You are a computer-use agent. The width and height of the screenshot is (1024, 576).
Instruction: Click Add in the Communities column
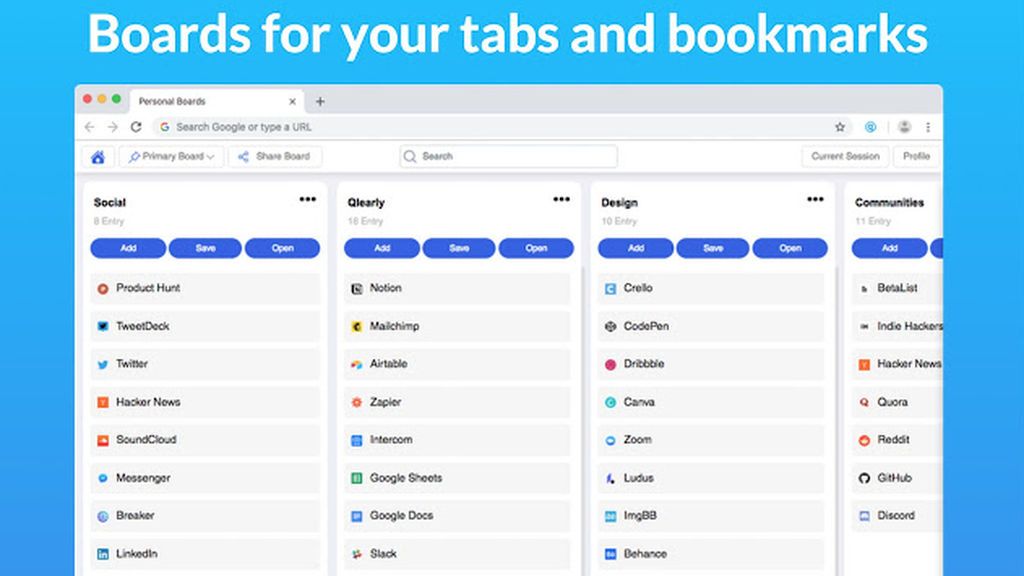[889, 248]
